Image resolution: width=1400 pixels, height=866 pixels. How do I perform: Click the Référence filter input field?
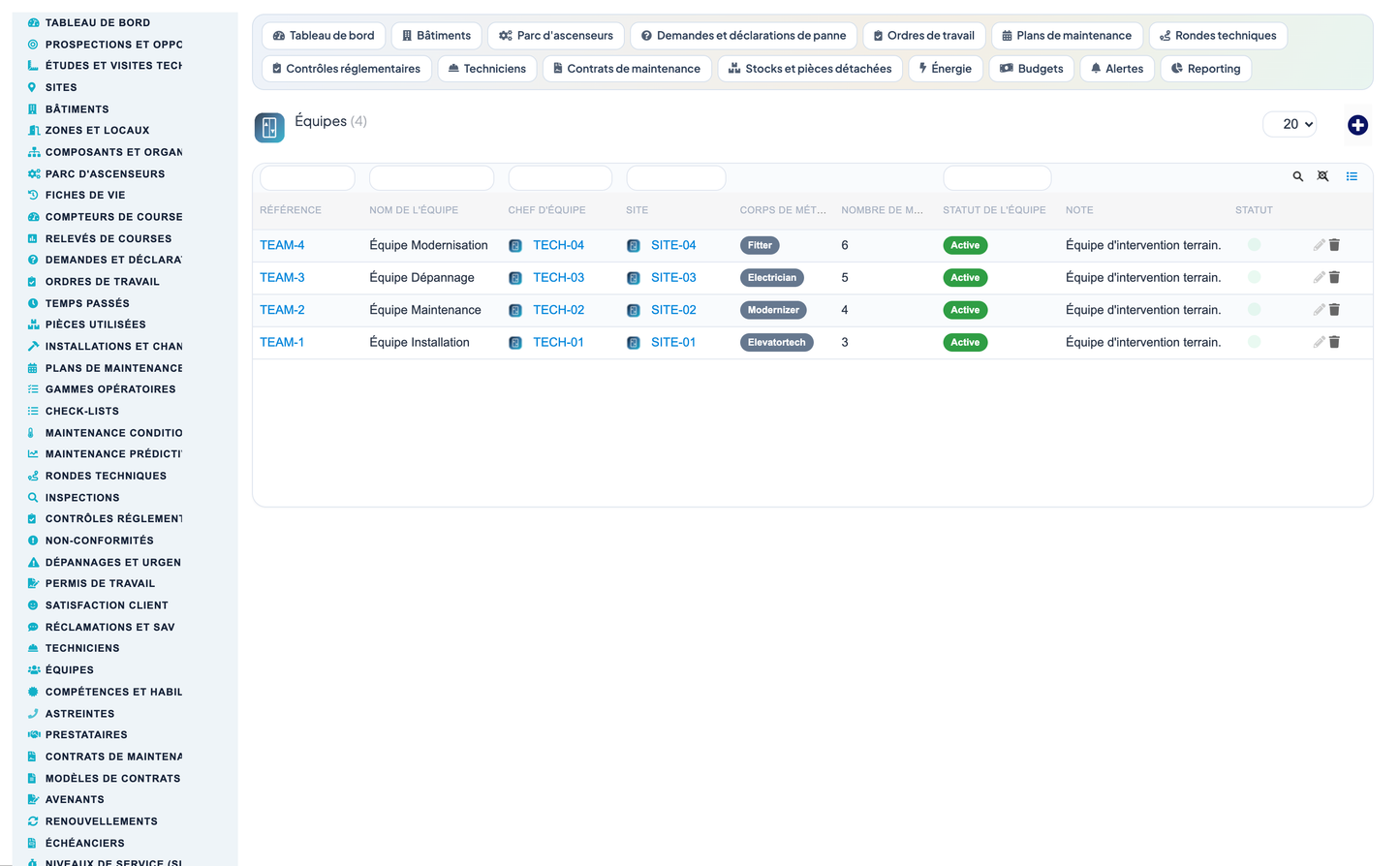[x=307, y=178]
